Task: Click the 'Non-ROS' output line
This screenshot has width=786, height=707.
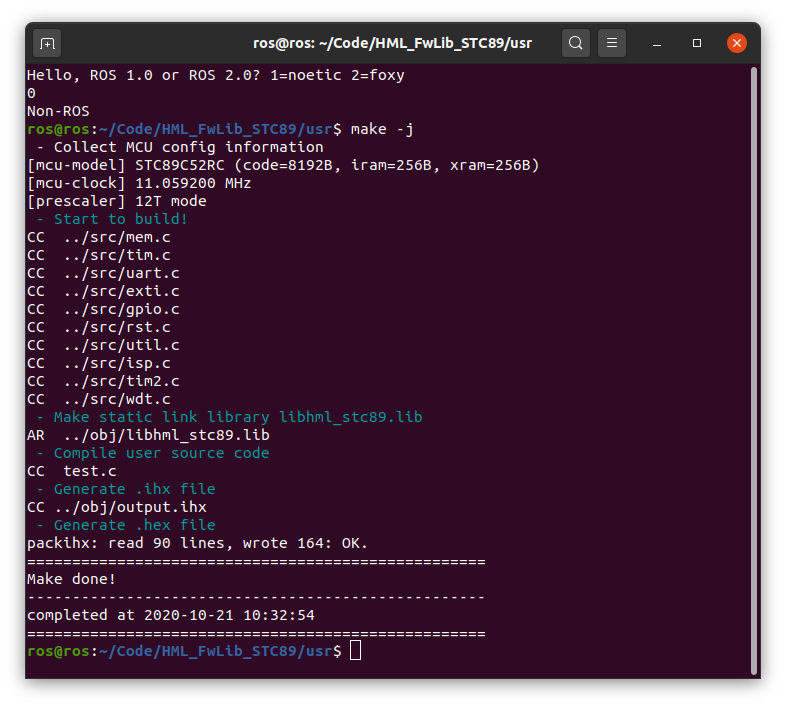Action: [x=58, y=111]
